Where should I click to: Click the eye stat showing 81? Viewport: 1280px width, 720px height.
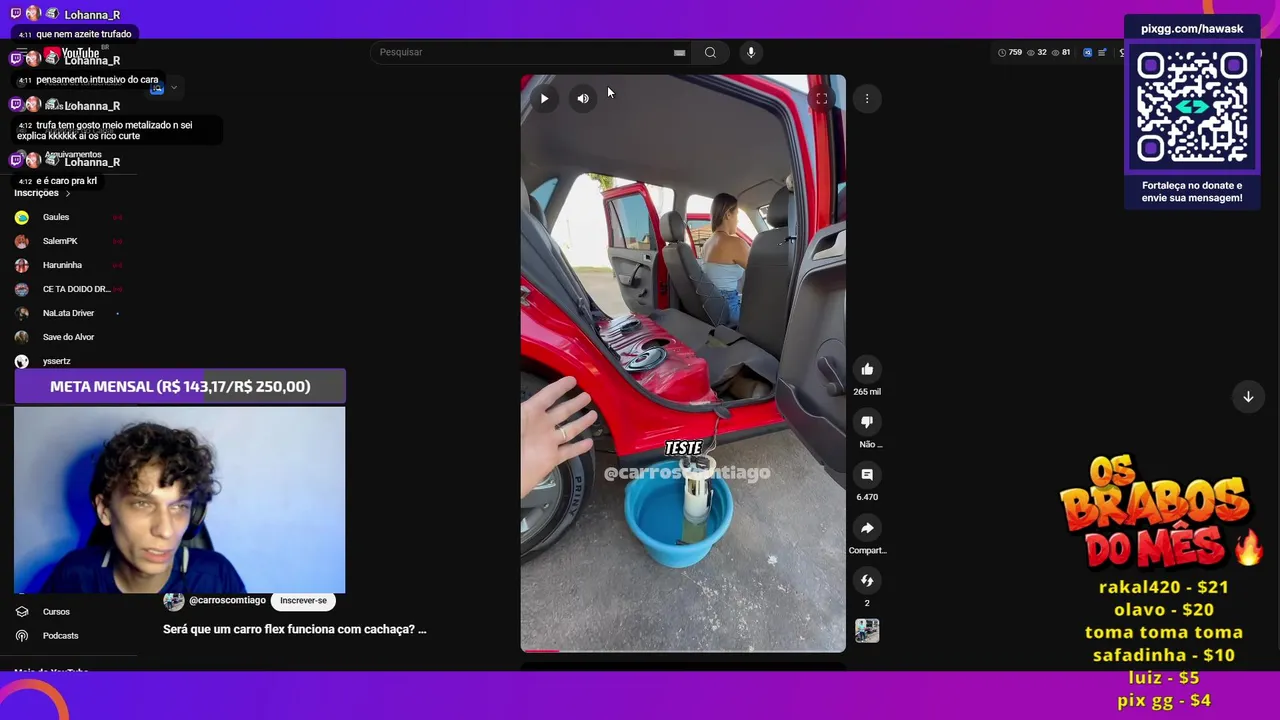point(1061,52)
